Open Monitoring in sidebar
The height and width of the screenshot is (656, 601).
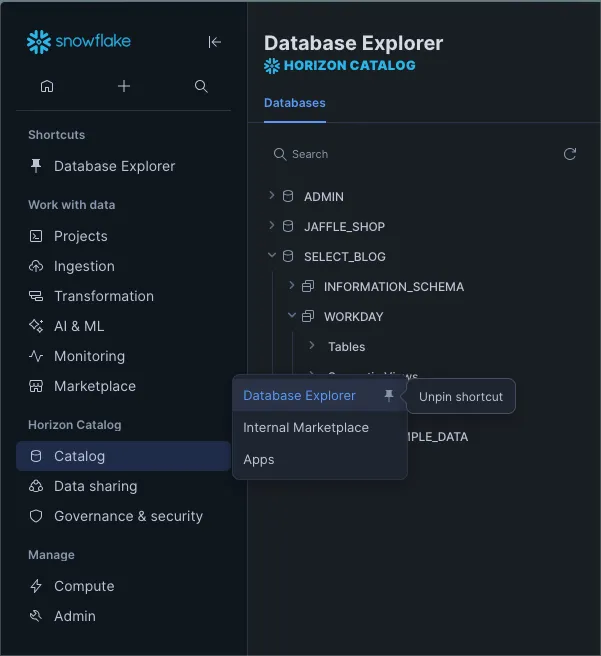click(x=123, y=356)
